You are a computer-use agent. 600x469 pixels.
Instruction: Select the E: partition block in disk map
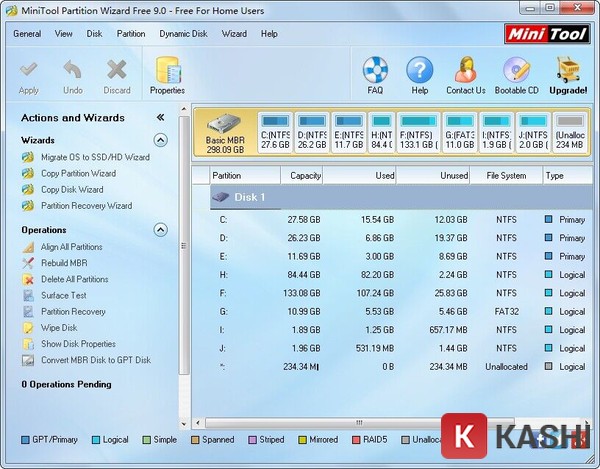[x=349, y=133]
